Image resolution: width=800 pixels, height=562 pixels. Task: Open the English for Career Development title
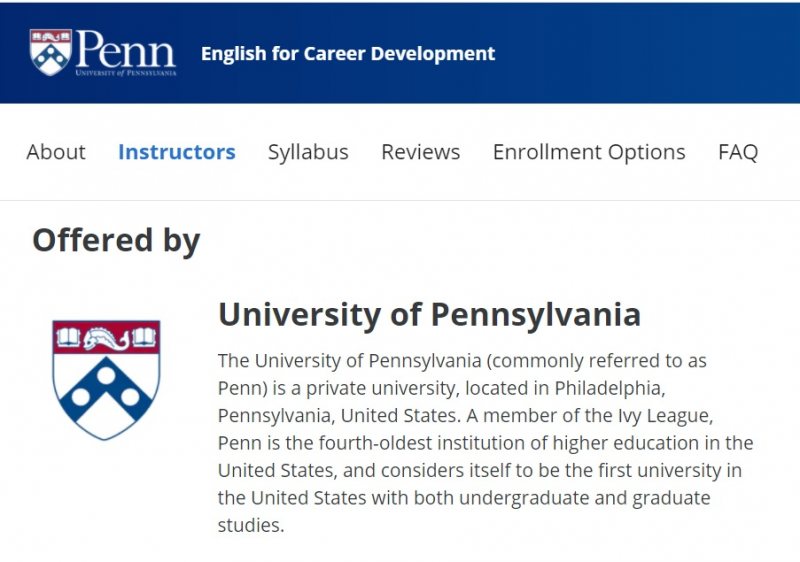(x=347, y=53)
